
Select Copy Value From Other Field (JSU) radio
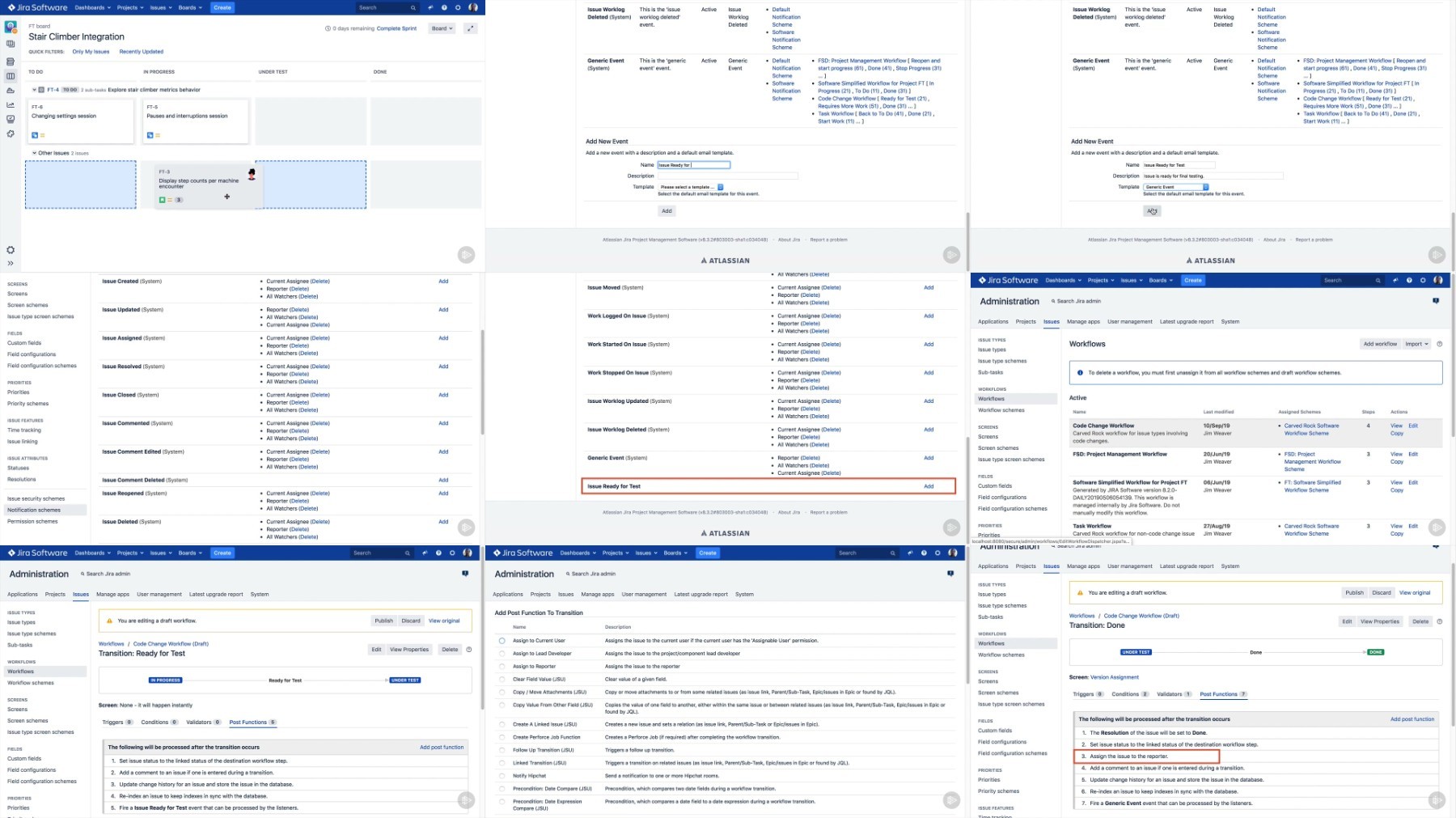pos(502,706)
